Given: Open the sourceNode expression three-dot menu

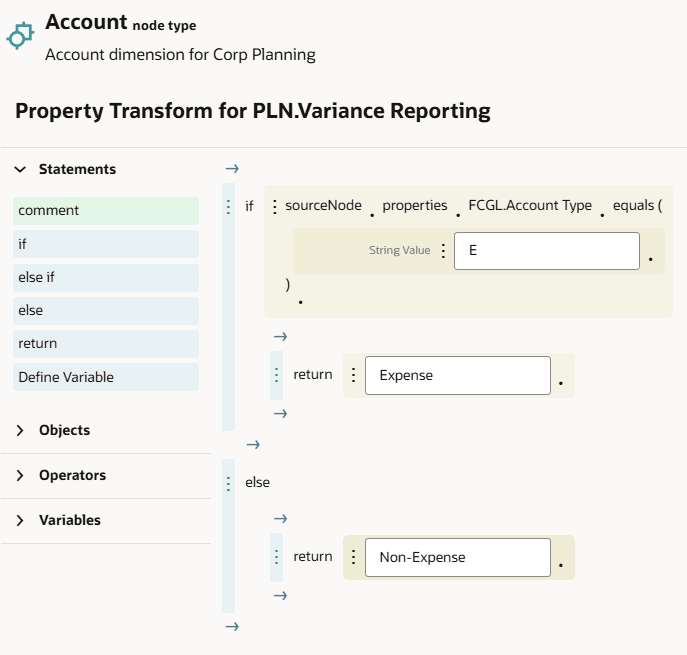Looking at the screenshot, I should (275, 206).
